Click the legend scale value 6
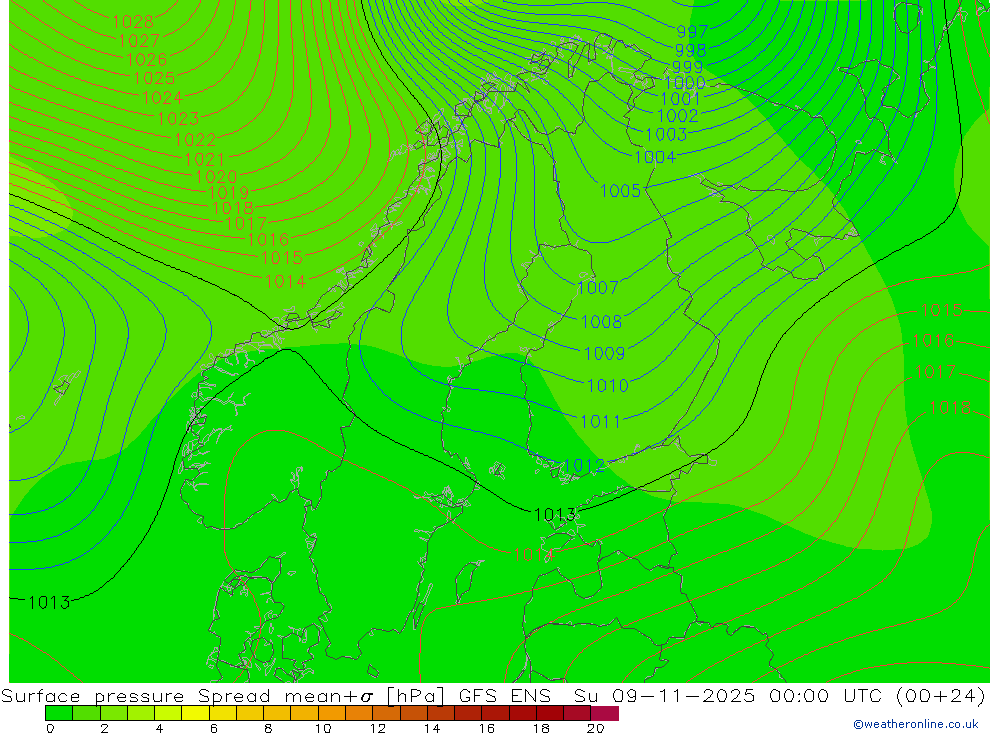 [214, 728]
